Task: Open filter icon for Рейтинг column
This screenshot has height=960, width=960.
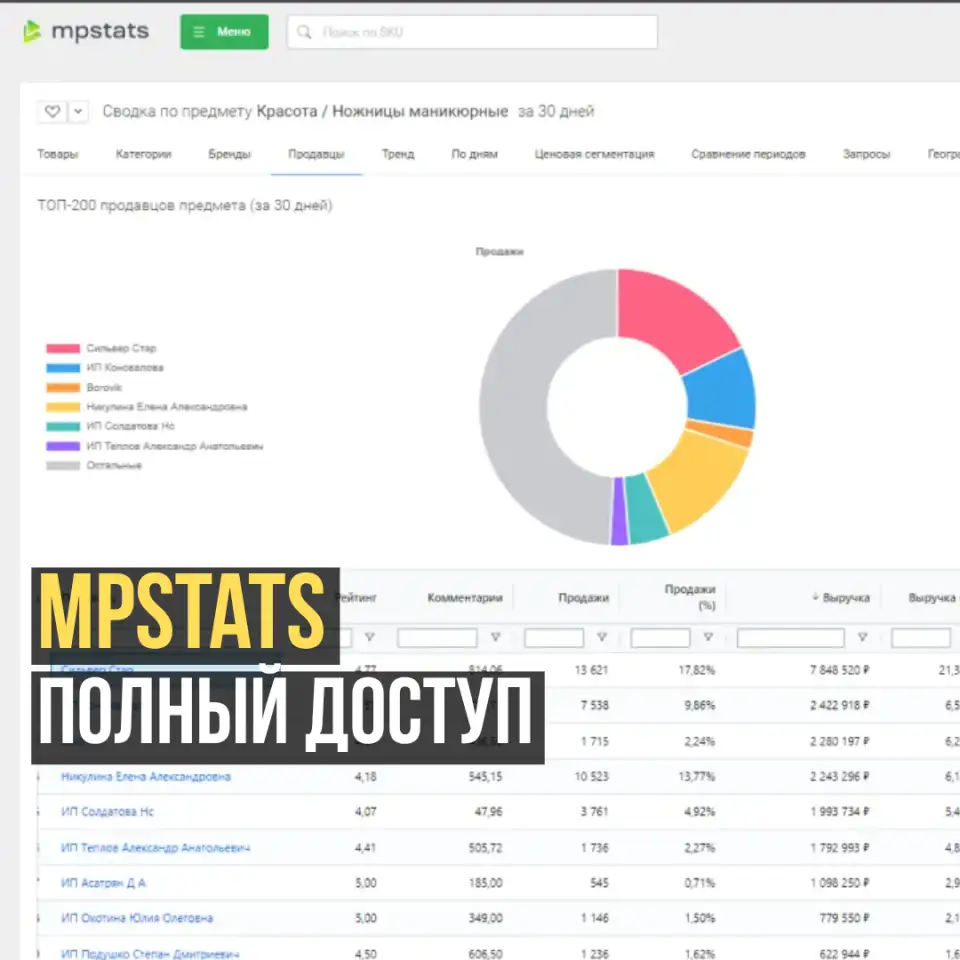Action: click(370, 637)
